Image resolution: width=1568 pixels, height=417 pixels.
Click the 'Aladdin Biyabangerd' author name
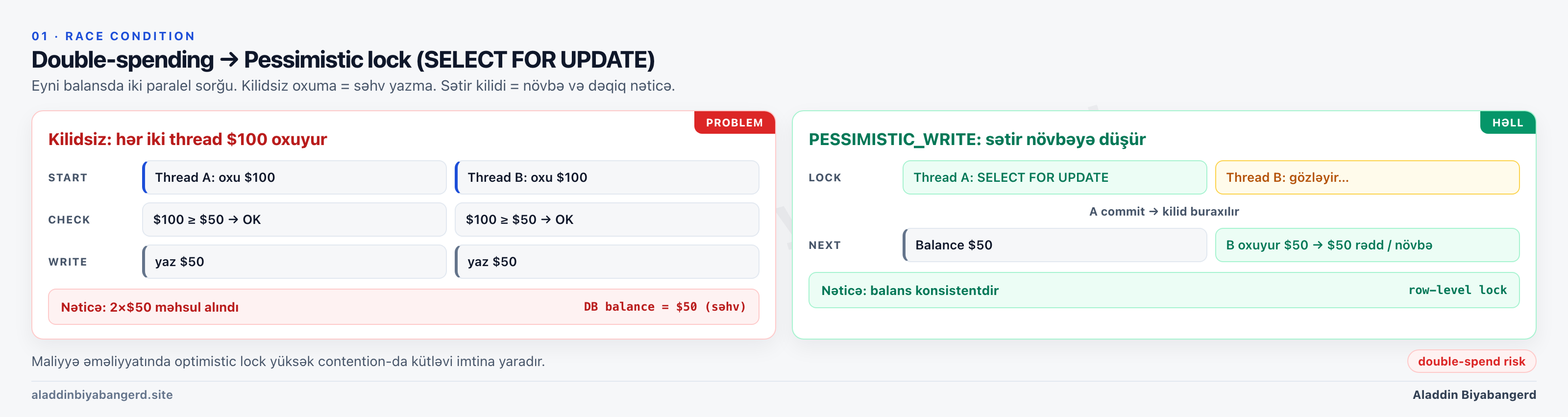tap(1473, 394)
